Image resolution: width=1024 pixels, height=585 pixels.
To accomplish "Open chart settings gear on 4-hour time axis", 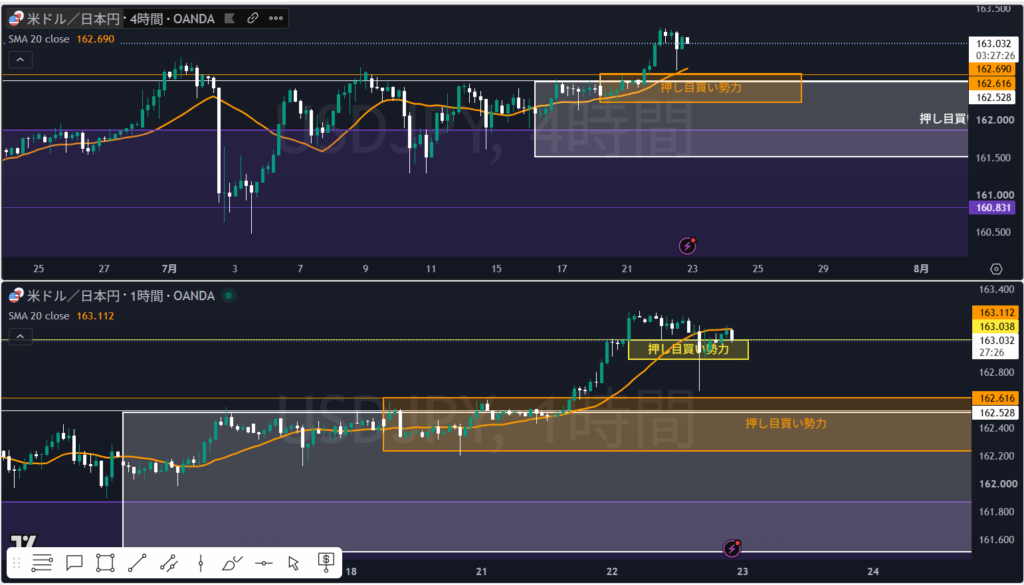I will click(x=996, y=269).
